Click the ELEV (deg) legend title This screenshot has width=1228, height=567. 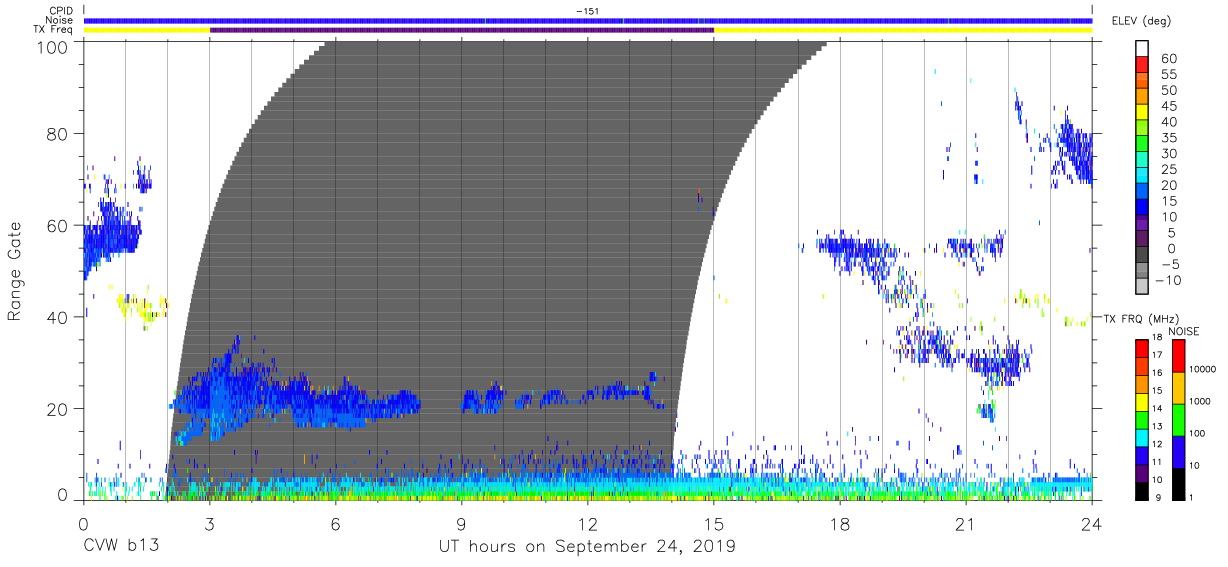[x=1141, y=21]
